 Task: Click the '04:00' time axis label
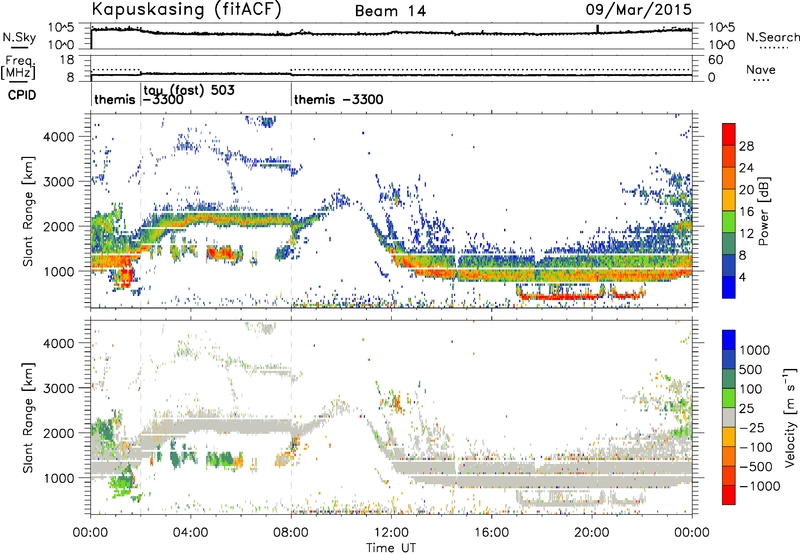191,533
